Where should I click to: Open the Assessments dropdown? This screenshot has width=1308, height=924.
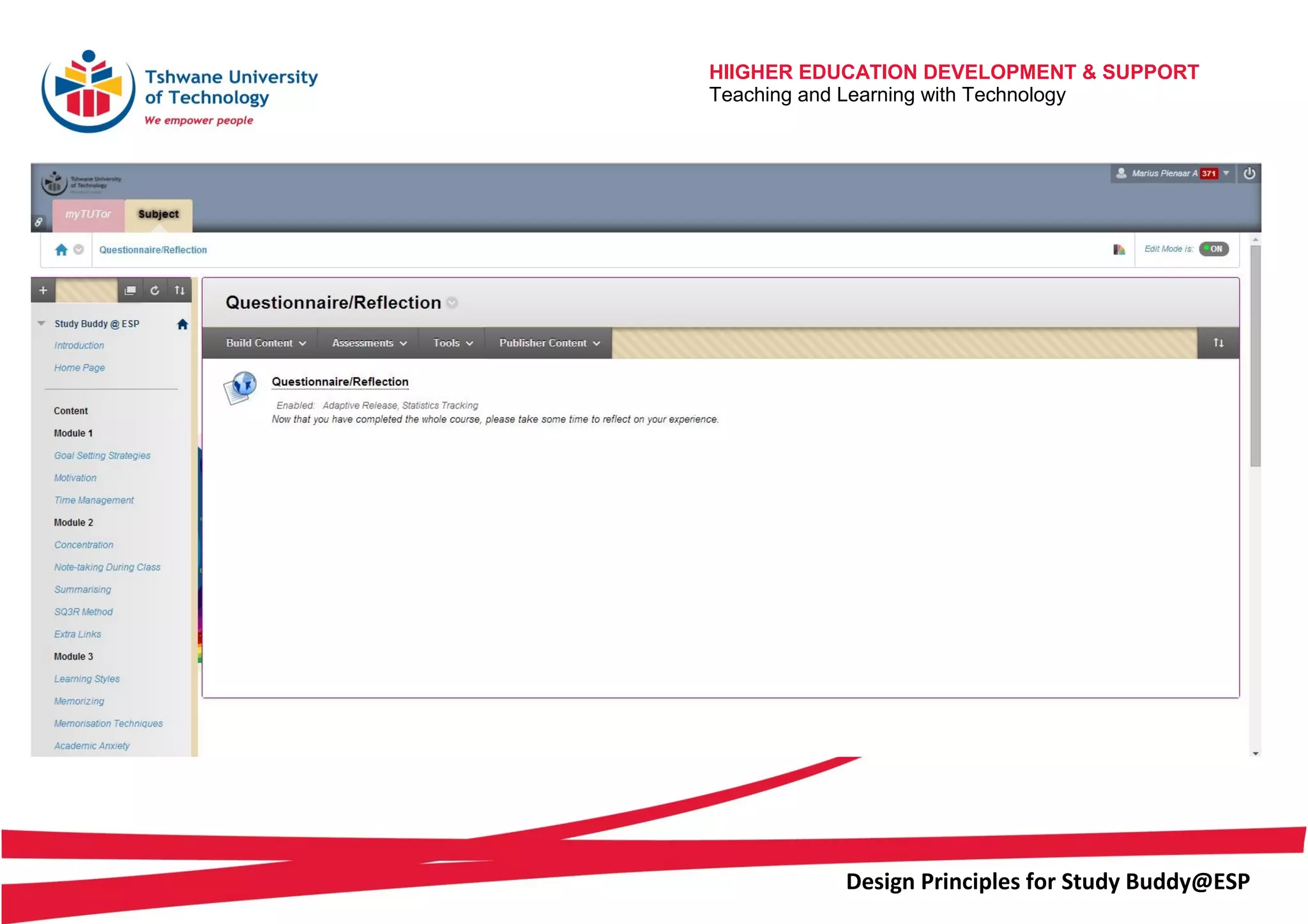pos(369,343)
